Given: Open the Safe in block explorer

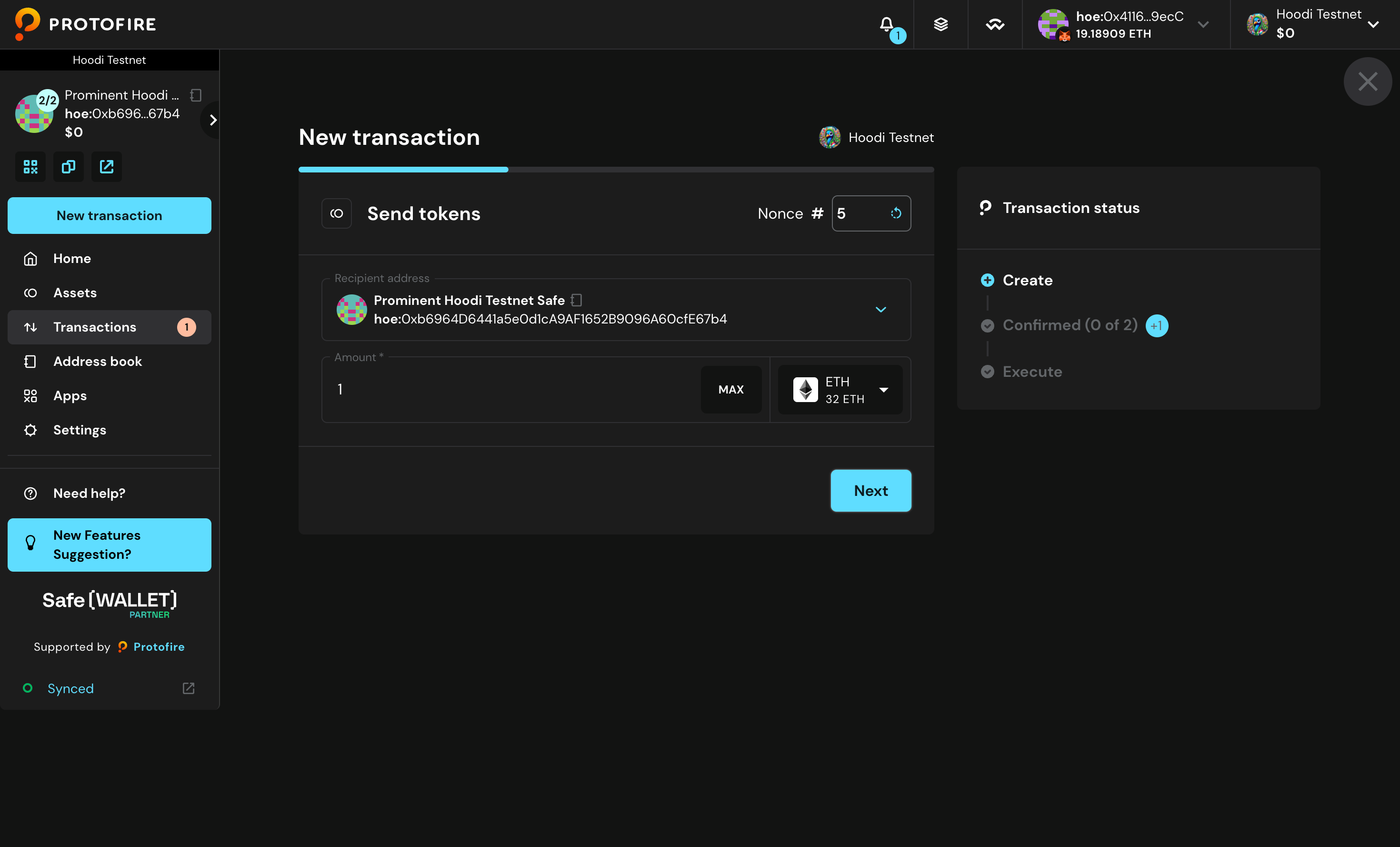Looking at the screenshot, I should pyautogui.click(x=106, y=167).
